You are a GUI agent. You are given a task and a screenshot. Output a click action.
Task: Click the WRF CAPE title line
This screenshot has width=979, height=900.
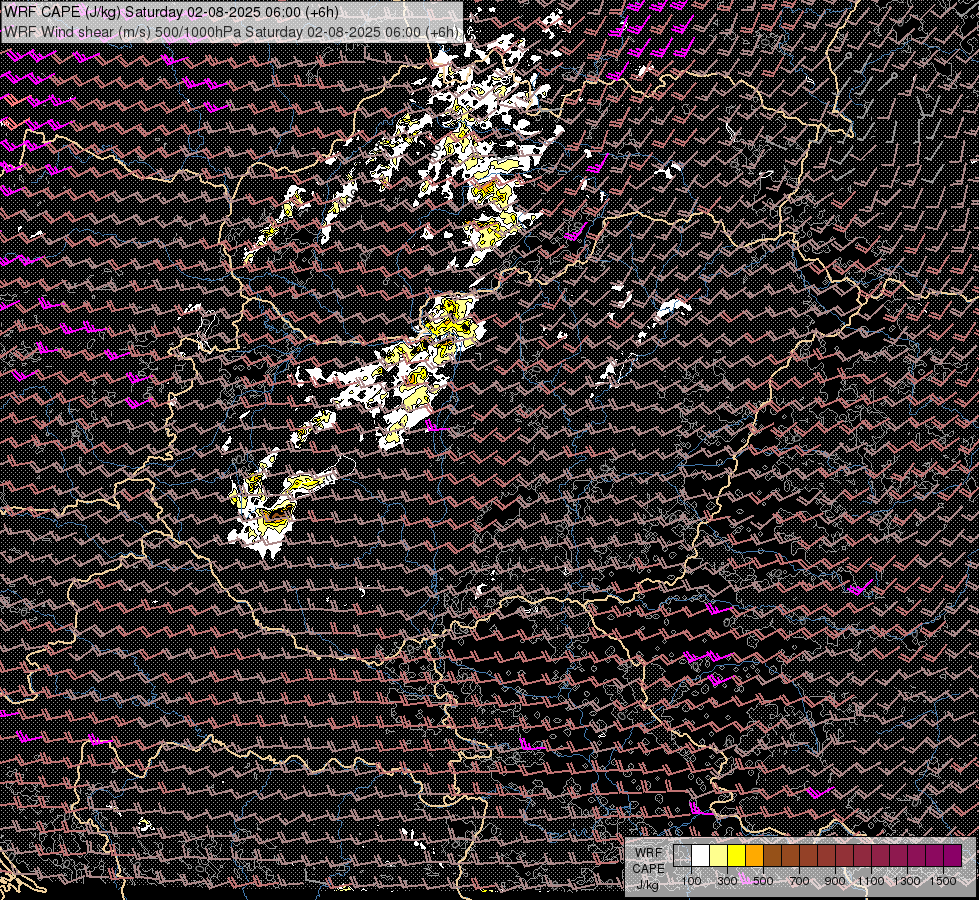(x=171, y=12)
